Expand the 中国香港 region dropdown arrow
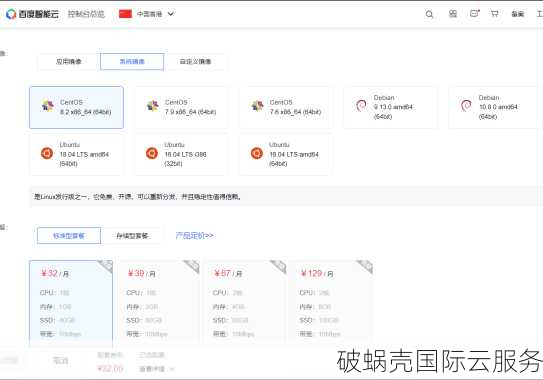 (171, 14)
